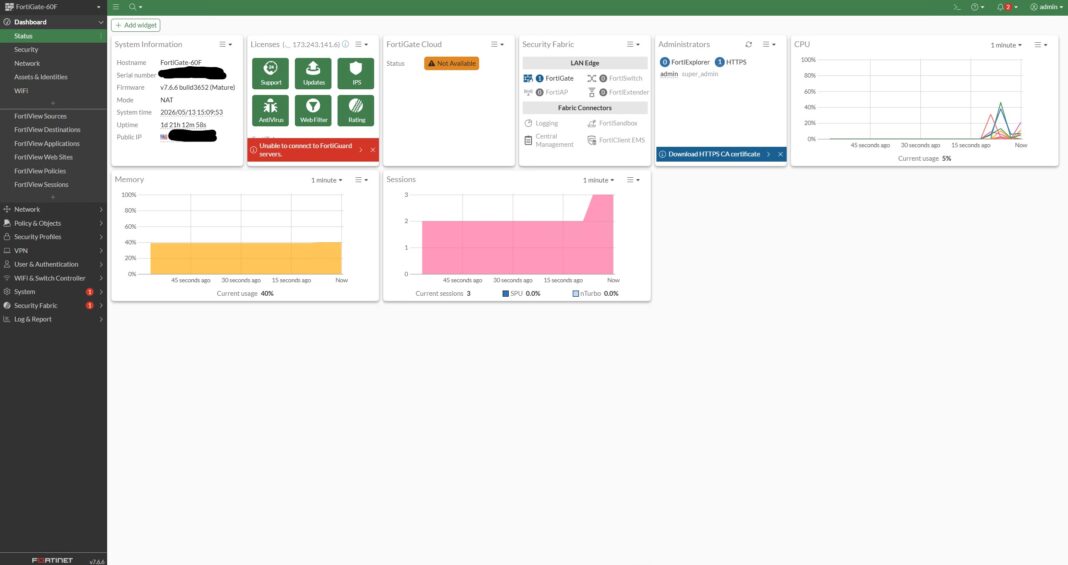Screen dimensions: 1068x565
Task: Expand Security Profiles sidebar section
Action: pos(53,237)
